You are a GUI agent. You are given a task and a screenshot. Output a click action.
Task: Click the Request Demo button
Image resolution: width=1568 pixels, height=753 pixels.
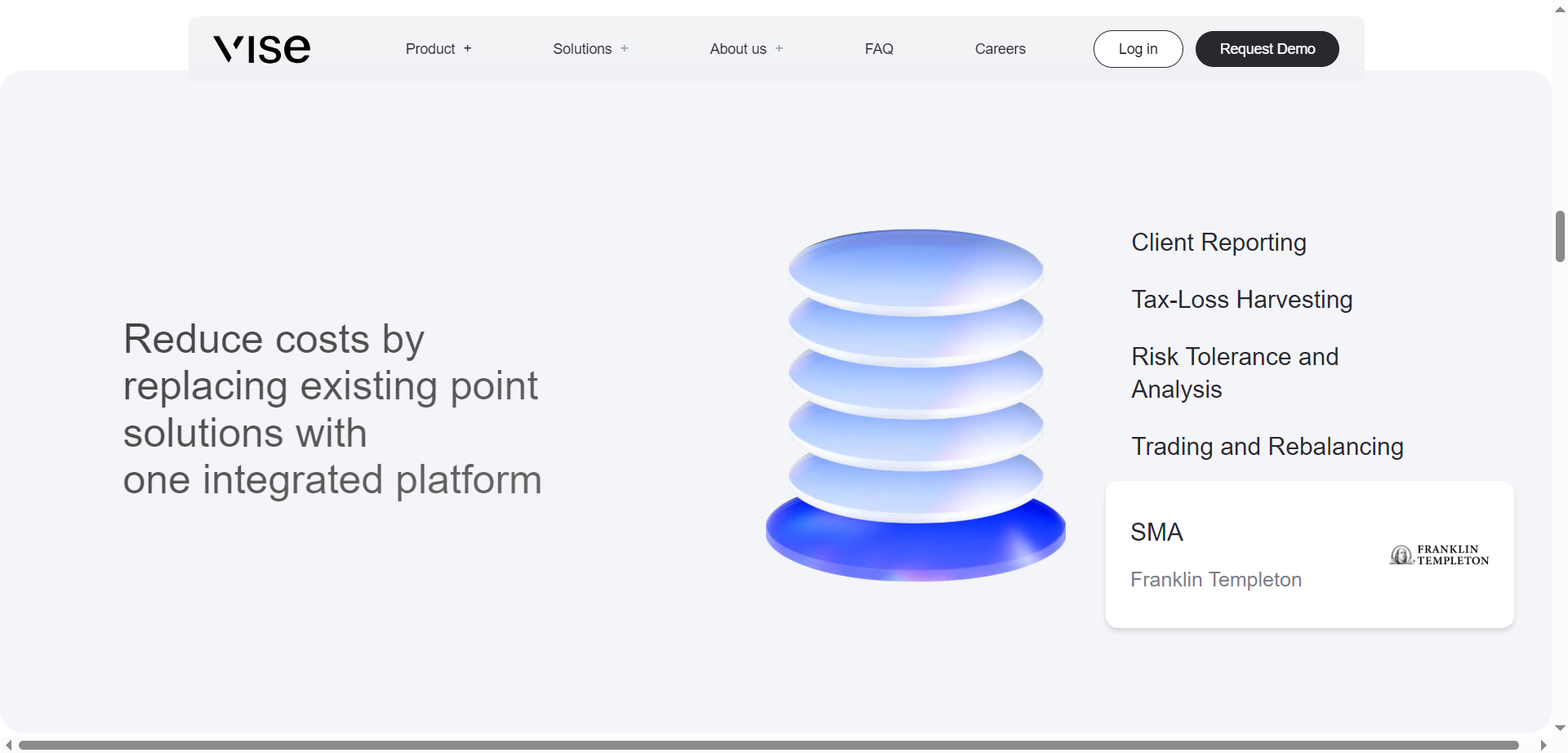(x=1267, y=48)
